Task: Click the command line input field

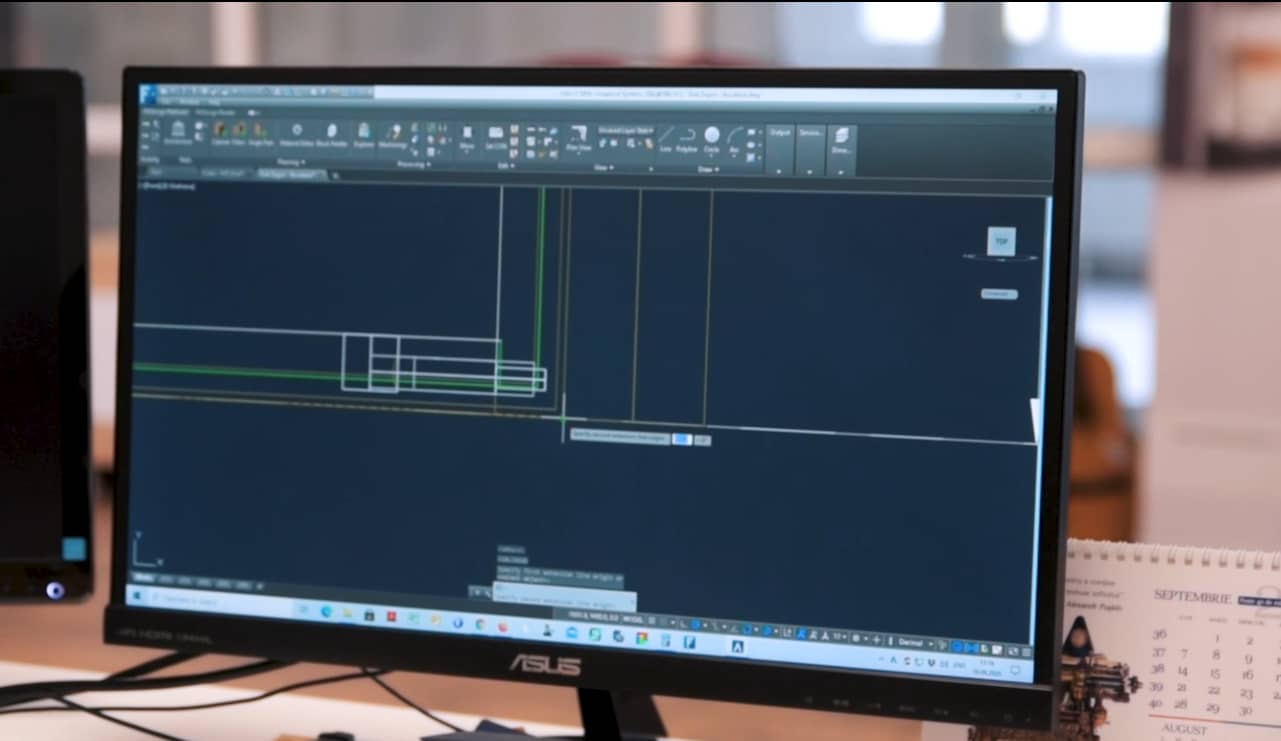Action: 564,595
